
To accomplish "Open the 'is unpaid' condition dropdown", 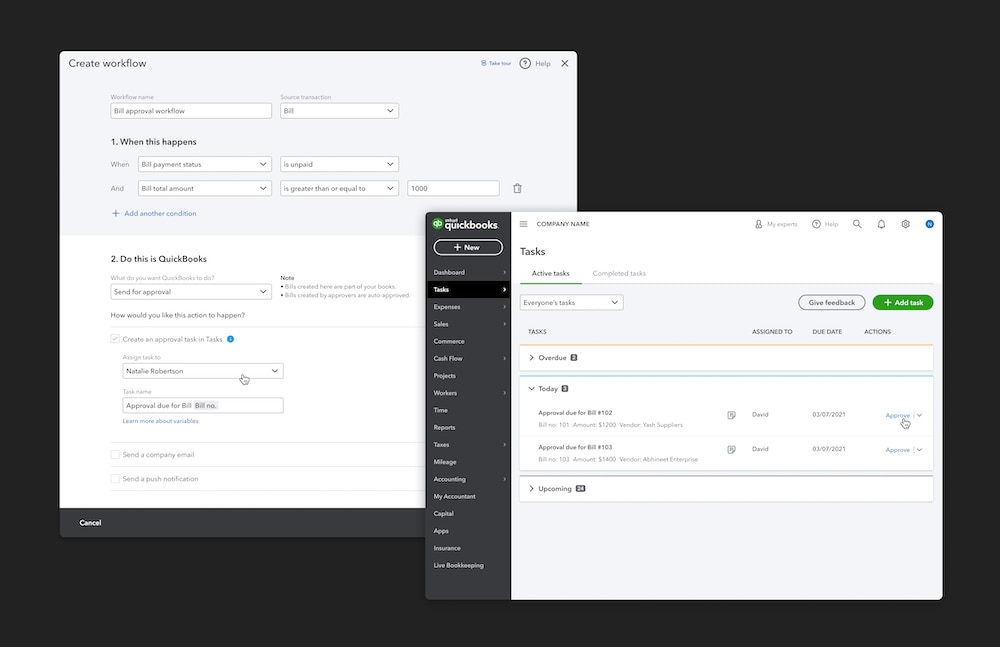I will (x=339, y=164).
